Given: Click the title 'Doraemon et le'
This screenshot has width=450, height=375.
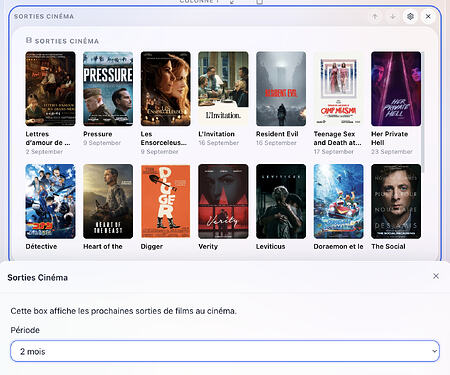Looking at the screenshot, I should click(338, 247).
